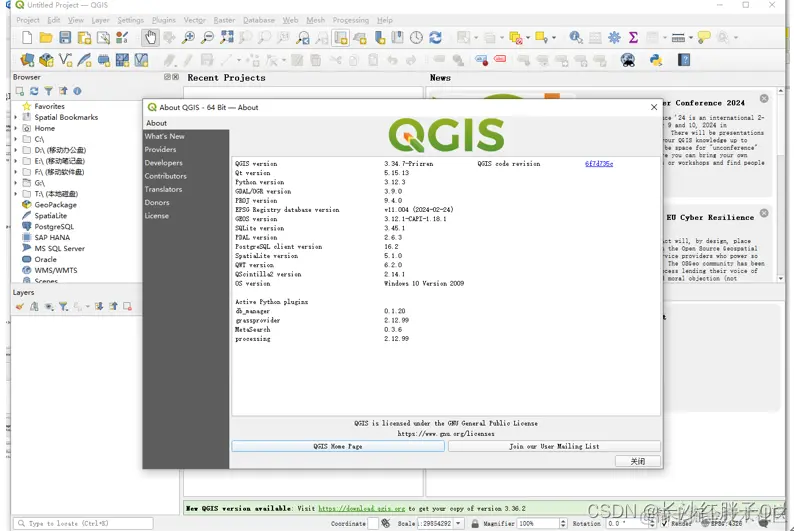Toggle the scale lock padlock icon

coord(475,523)
